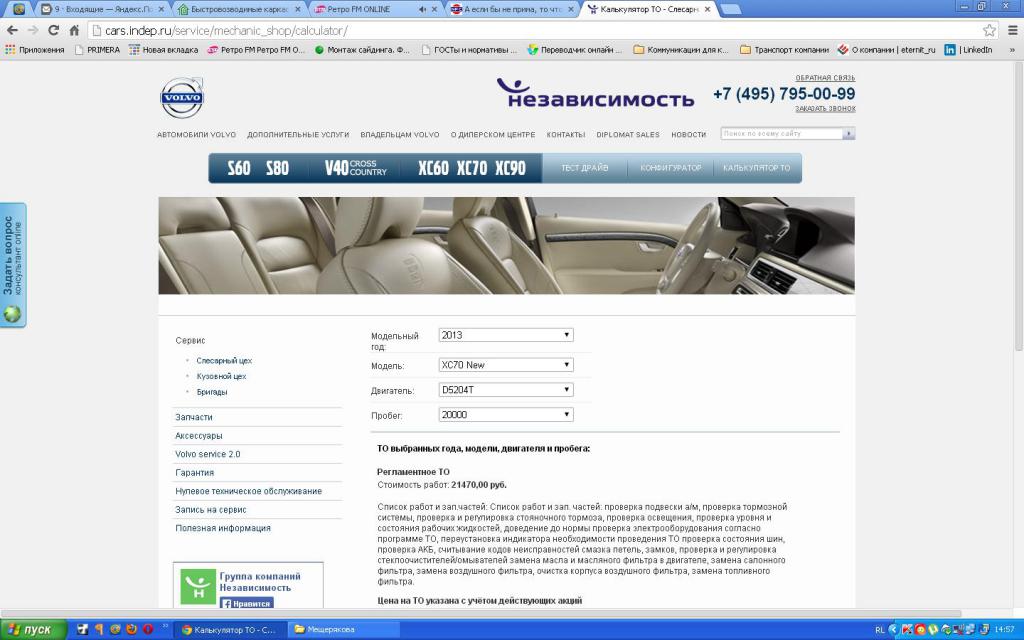Select the XC90 model link

point(510,168)
